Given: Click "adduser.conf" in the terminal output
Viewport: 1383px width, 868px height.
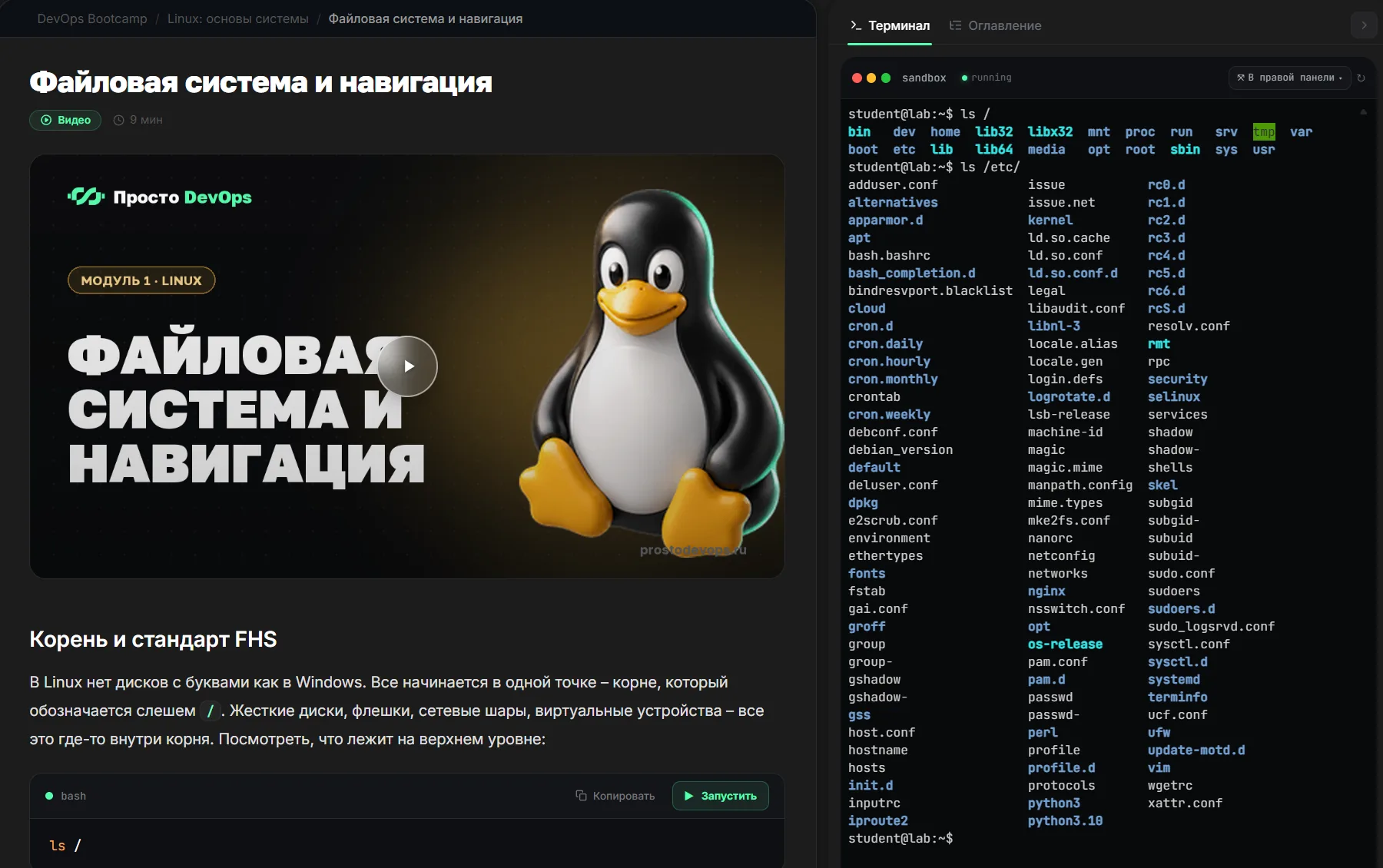Looking at the screenshot, I should click(893, 185).
